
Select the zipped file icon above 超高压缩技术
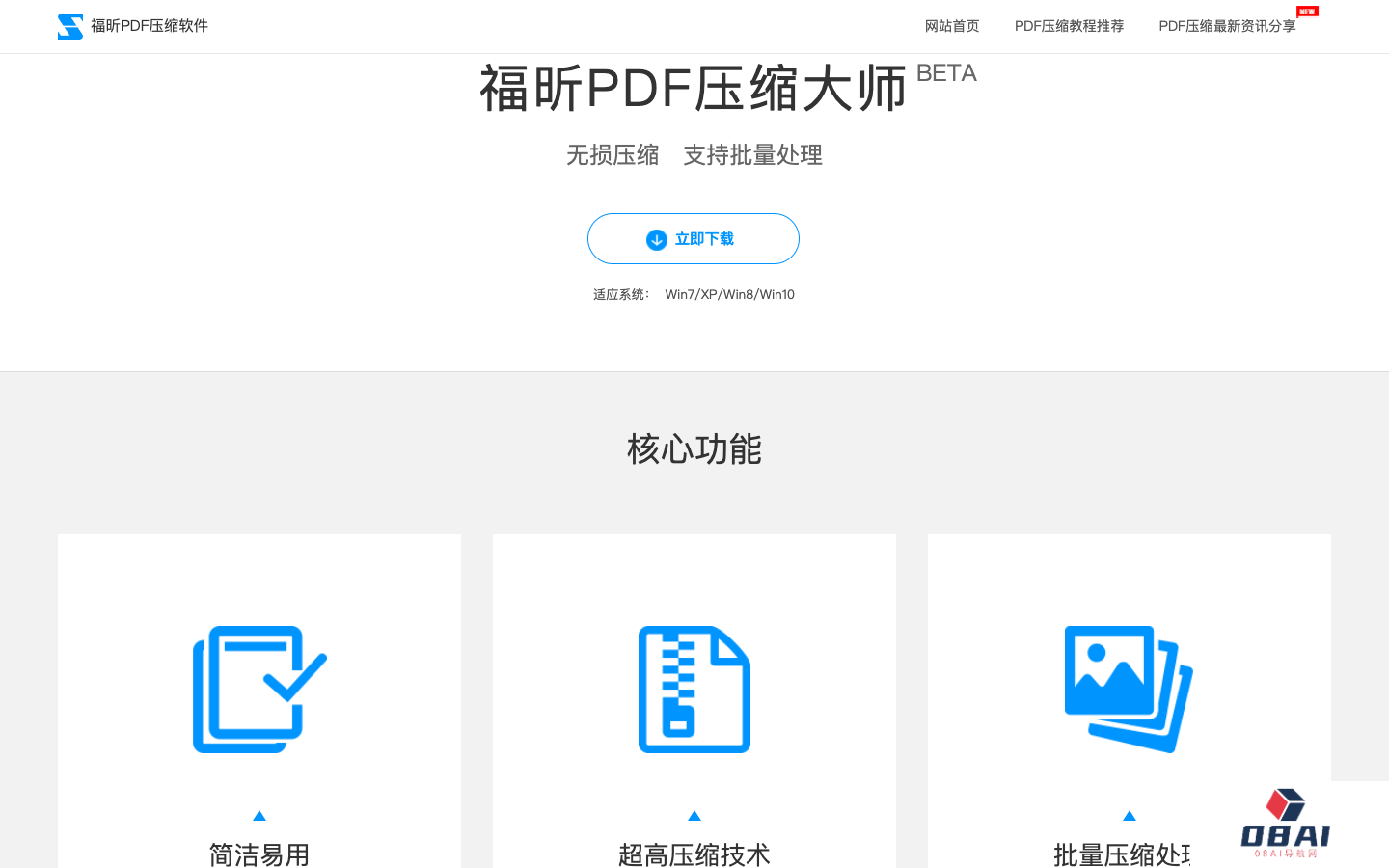694,688
